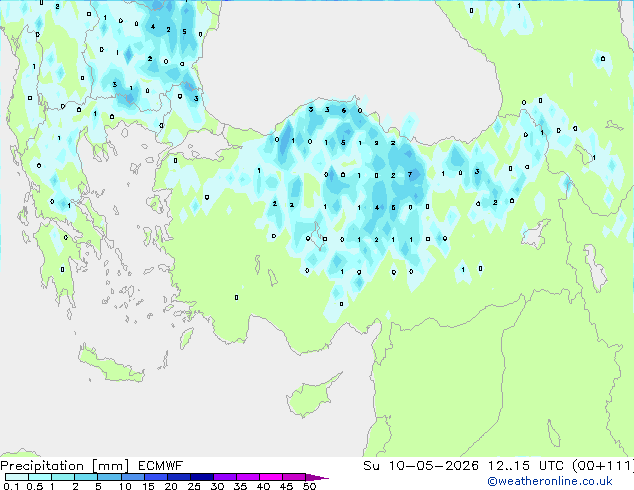The width and height of the screenshot is (634, 490).
Task: Click the island of Crete on the map
Action: coord(111,365)
